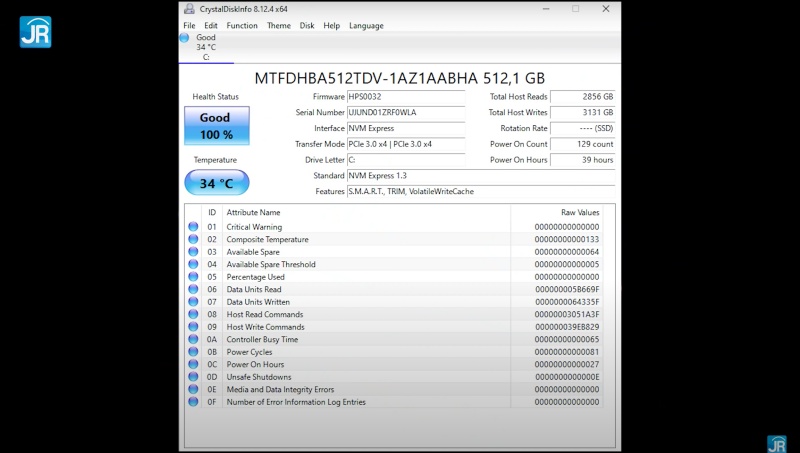The image size is (800, 453).
Task: Click the status orb beside Composite Temperature
Action: [x=193, y=240]
